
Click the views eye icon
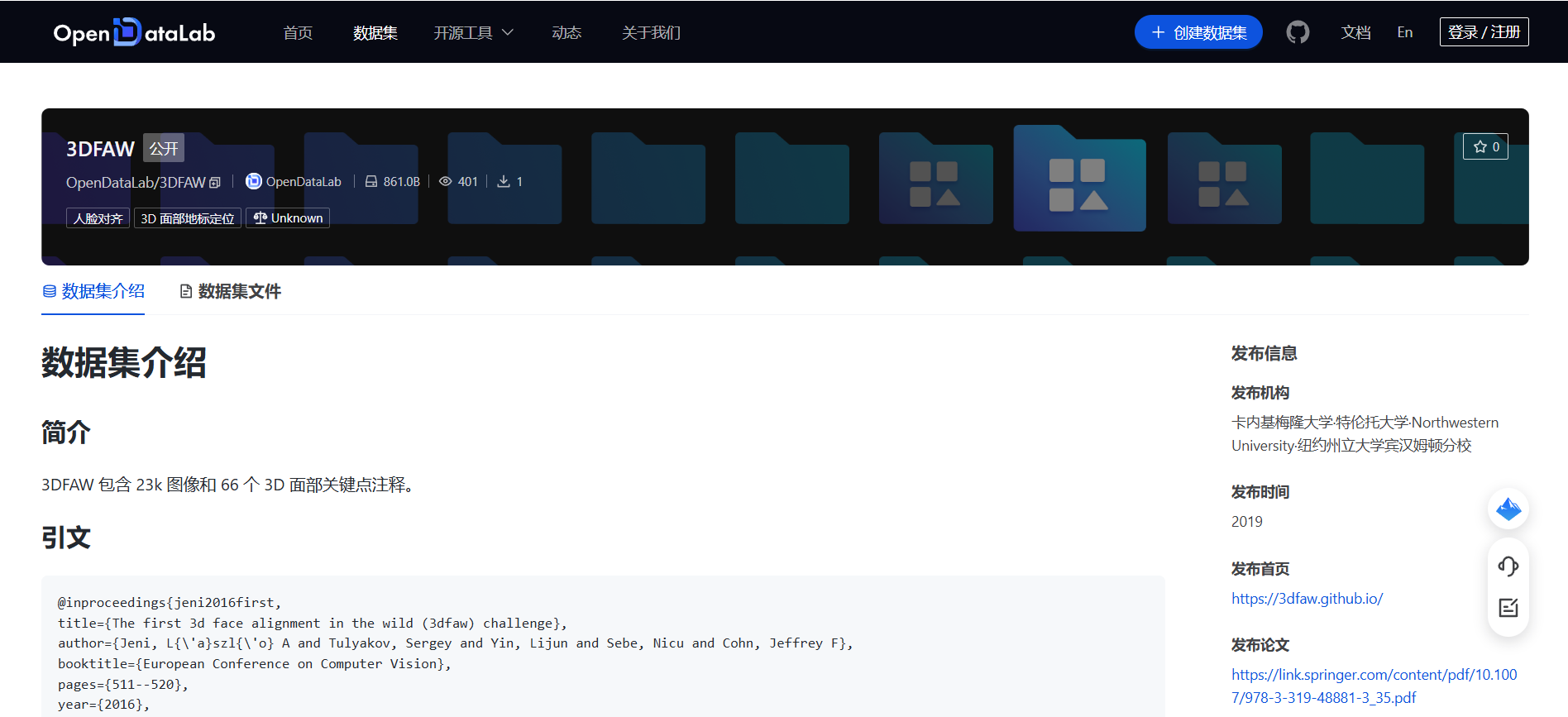click(445, 181)
